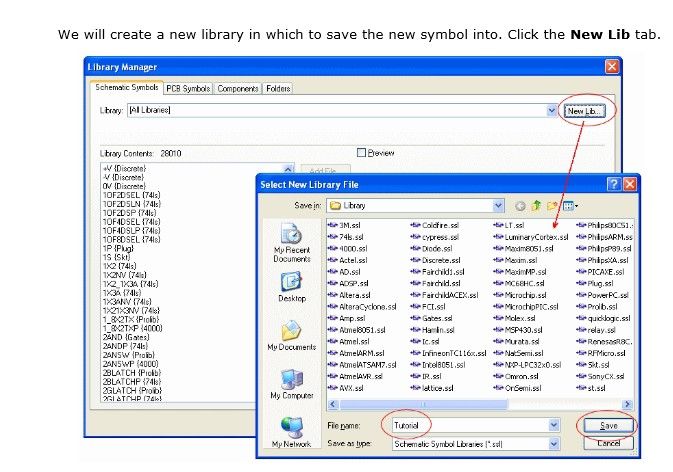Switch to the PCB Symbols tab

point(188,88)
